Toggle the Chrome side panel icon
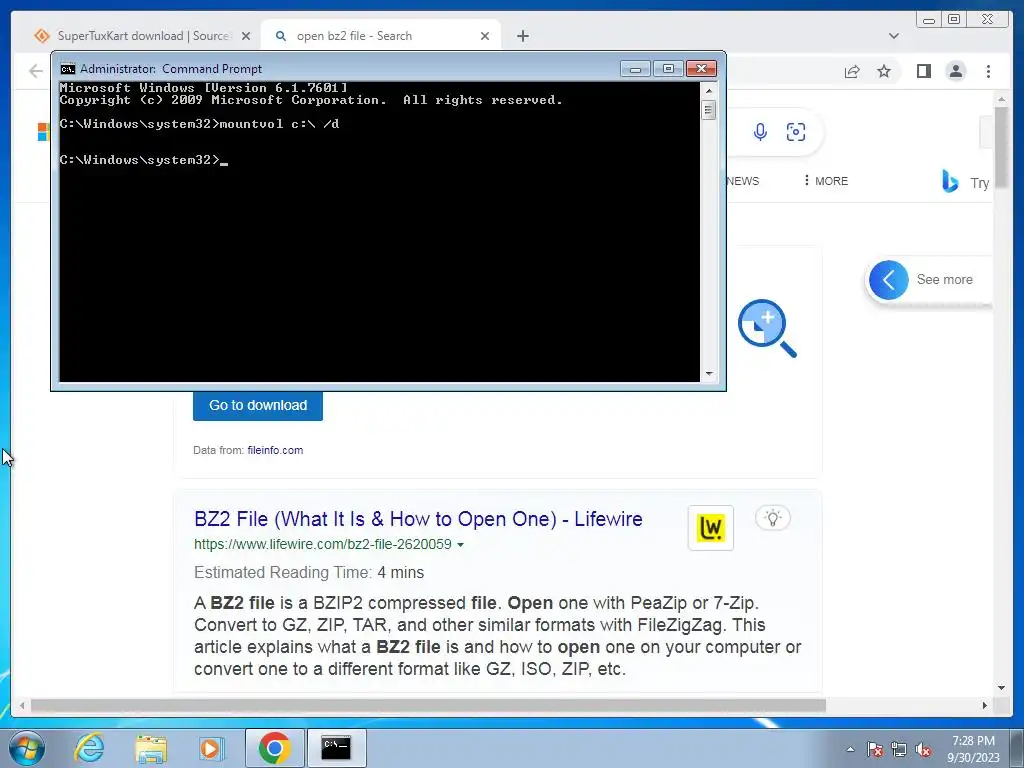The height and width of the screenshot is (768, 1024). 923,71
